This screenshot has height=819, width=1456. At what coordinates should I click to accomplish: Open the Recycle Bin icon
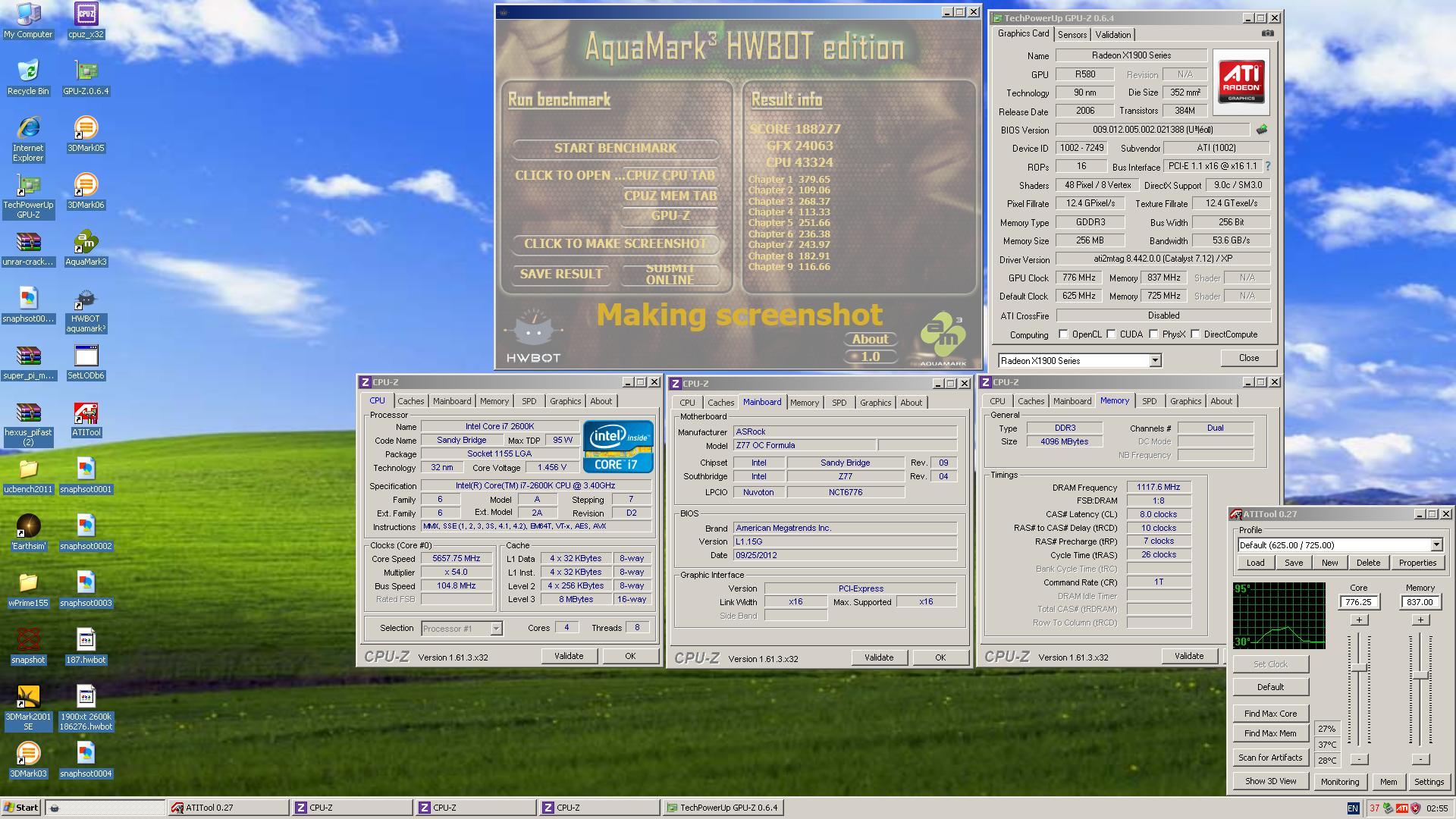point(28,77)
